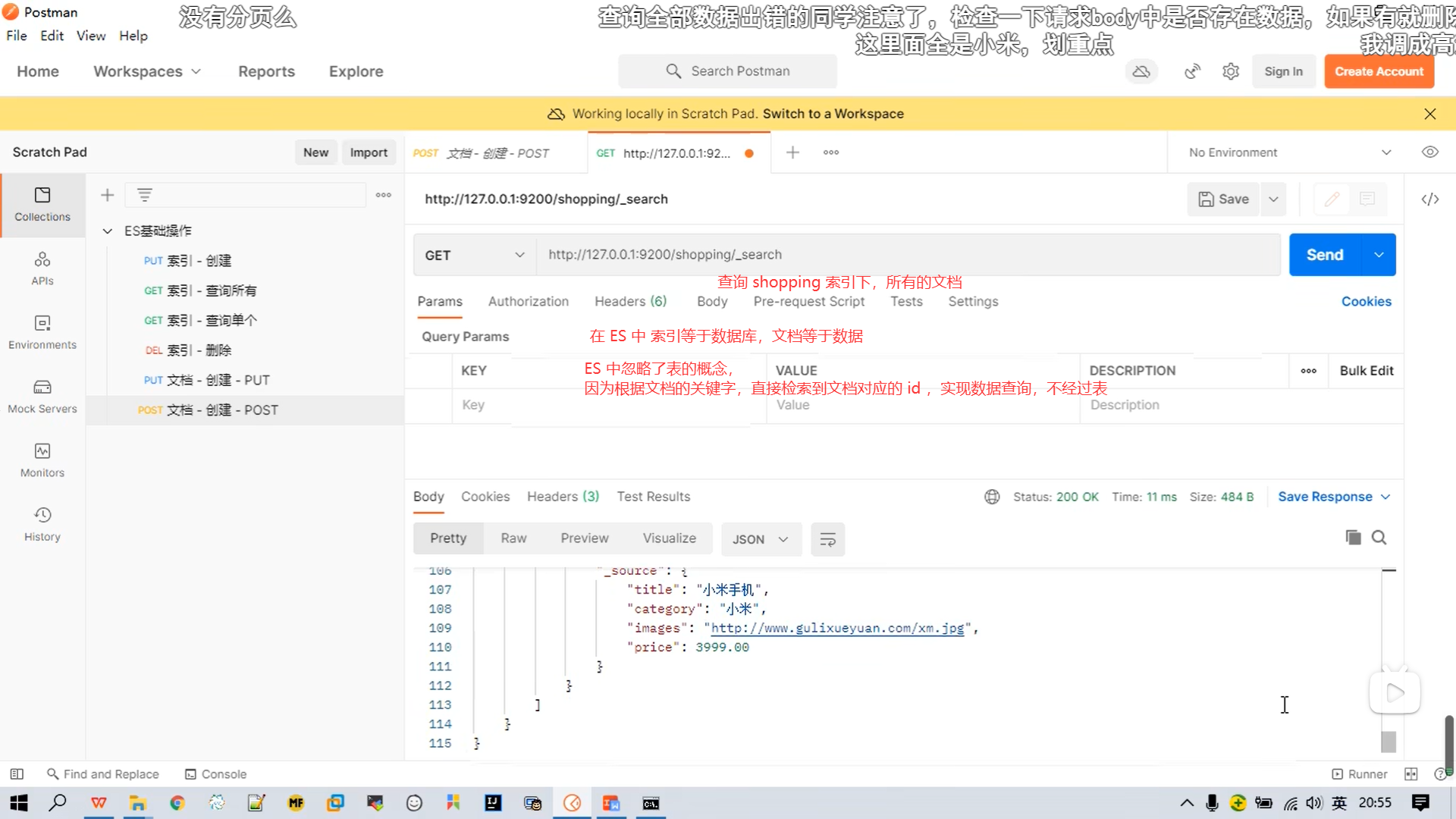This screenshot has height=819, width=1456.
Task: Open the Collections sidebar panel
Action: coord(42,204)
